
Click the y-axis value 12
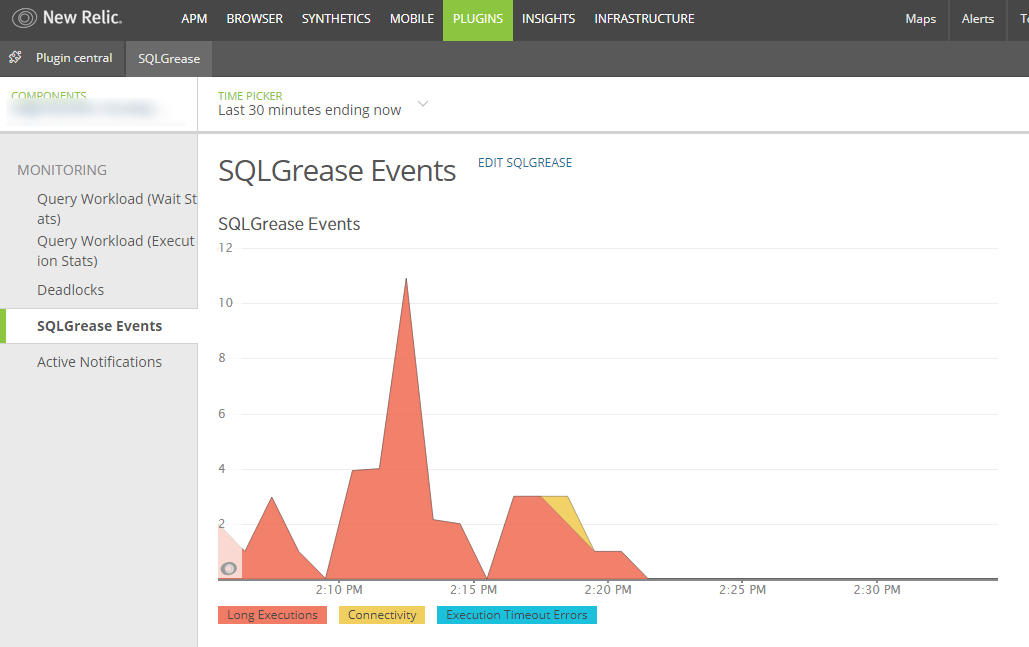point(225,247)
